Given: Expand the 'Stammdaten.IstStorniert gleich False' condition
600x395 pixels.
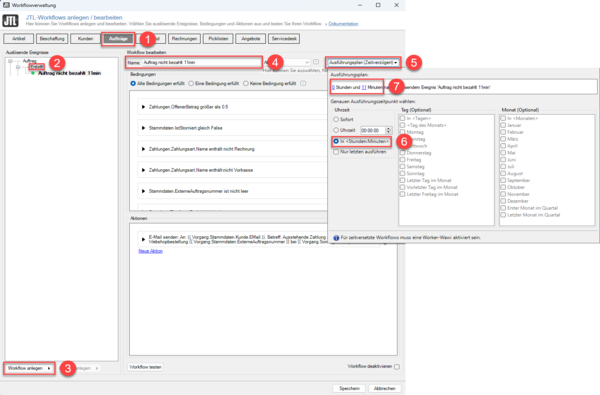Looking at the screenshot, I should (143, 128).
